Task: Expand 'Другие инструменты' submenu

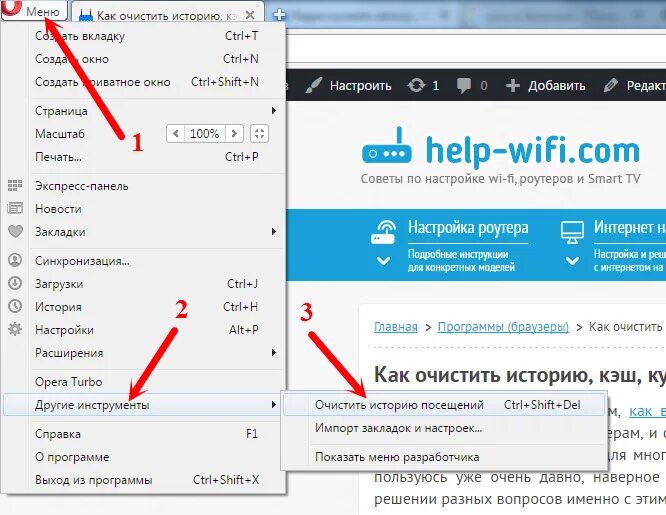Action: (x=142, y=405)
